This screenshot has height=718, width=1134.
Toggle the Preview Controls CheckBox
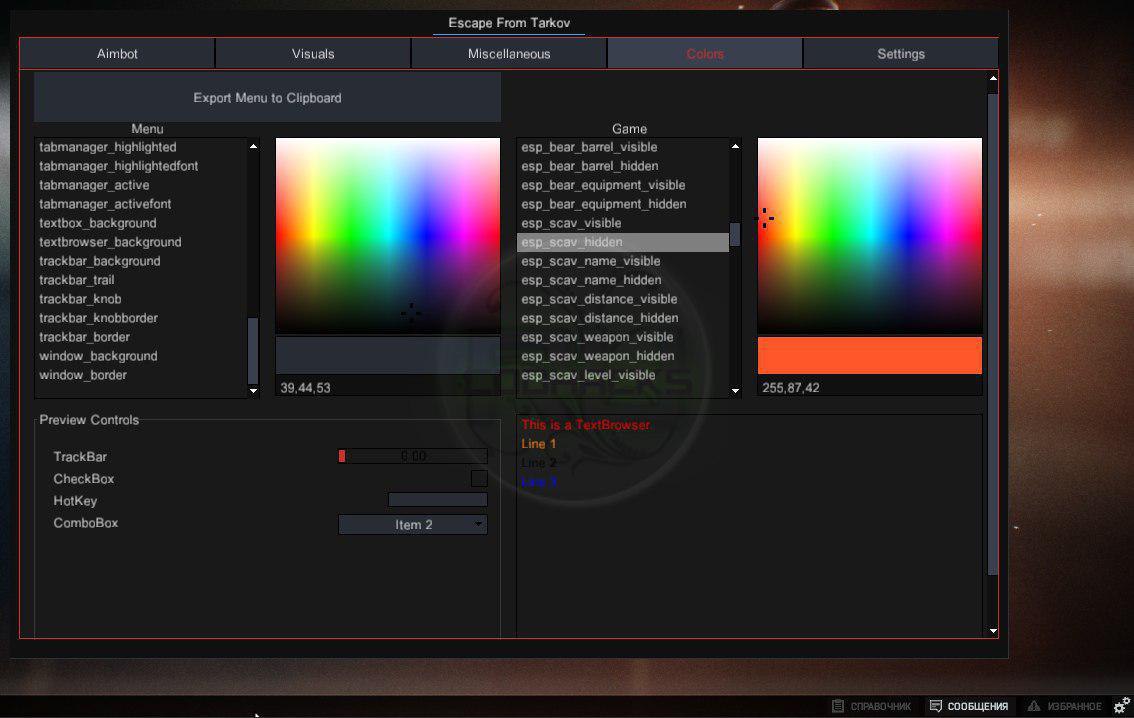coord(479,479)
